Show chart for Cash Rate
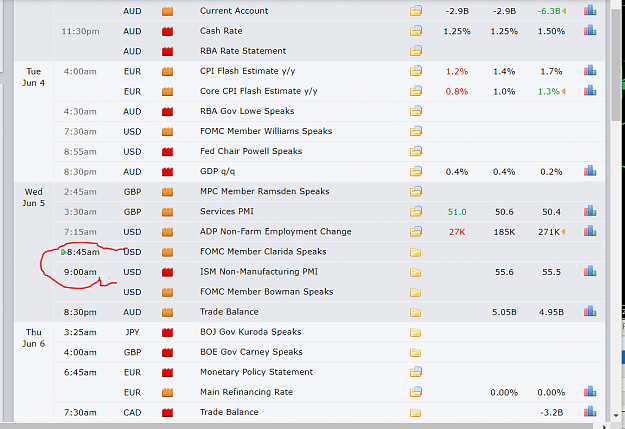This screenshot has height=429, width=625. [590, 30]
